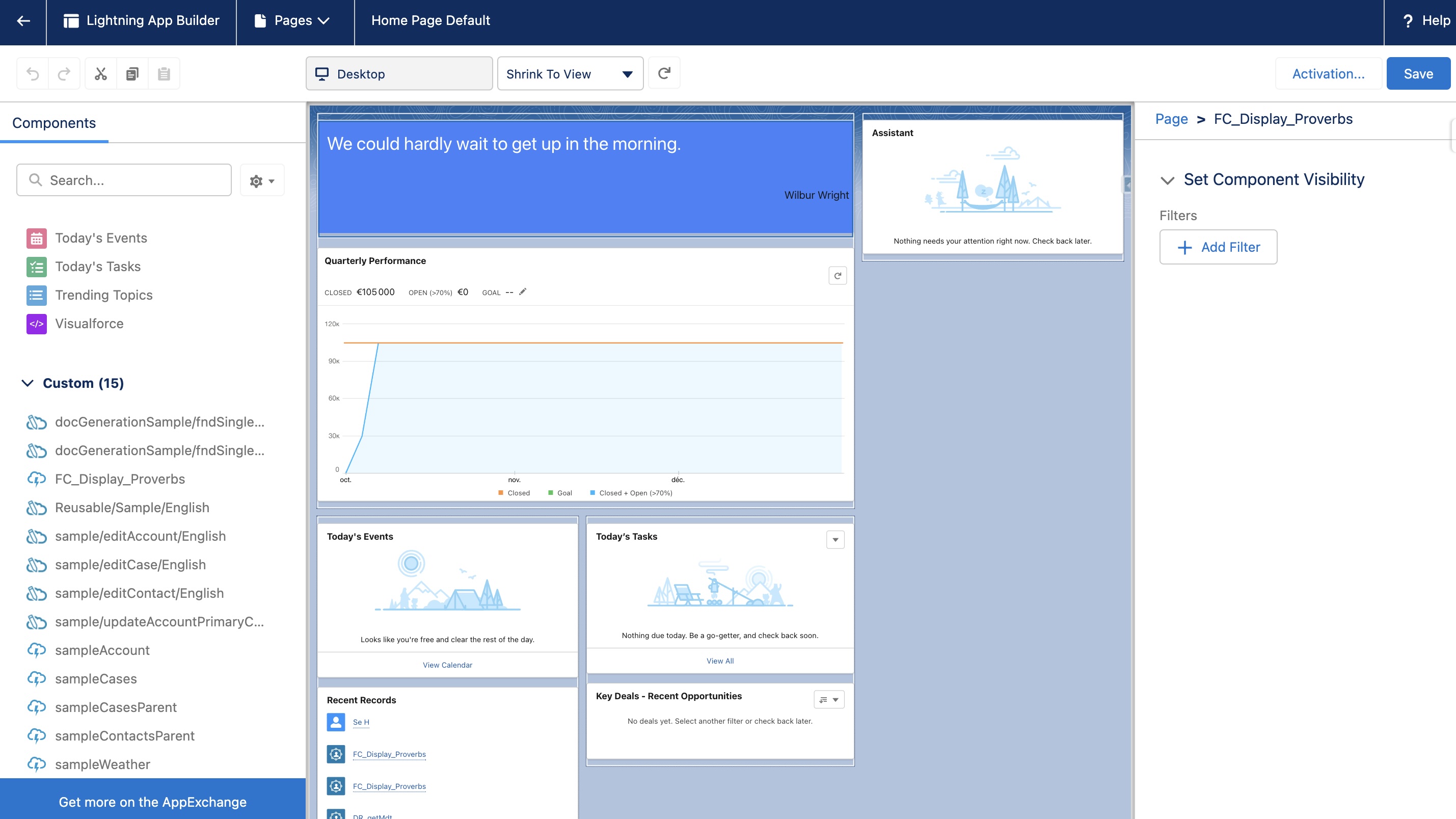Refresh the Quarterly Performance chart
1456x819 pixels.
[x=838, y=276]
